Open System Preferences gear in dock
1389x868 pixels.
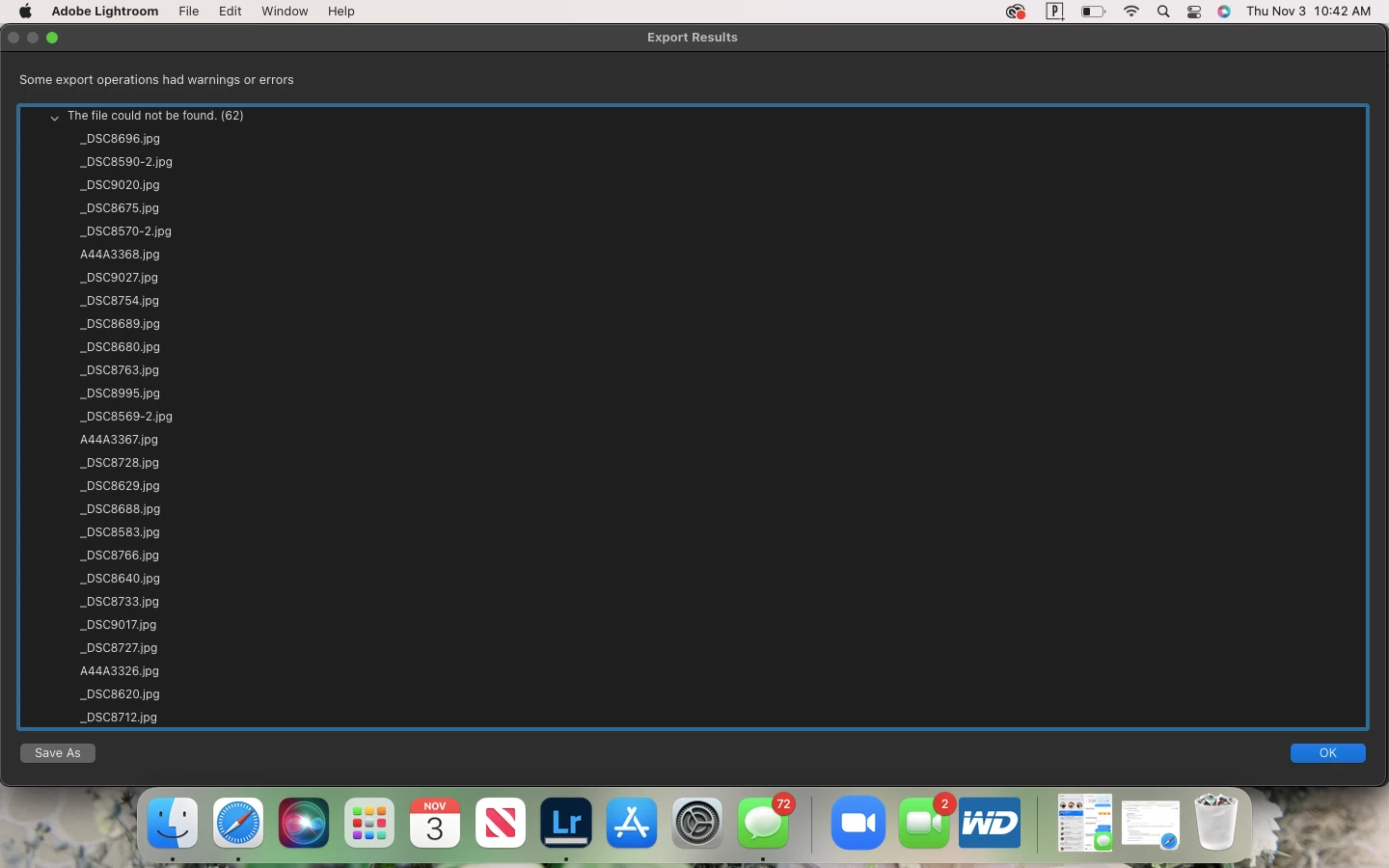point(697,824)
